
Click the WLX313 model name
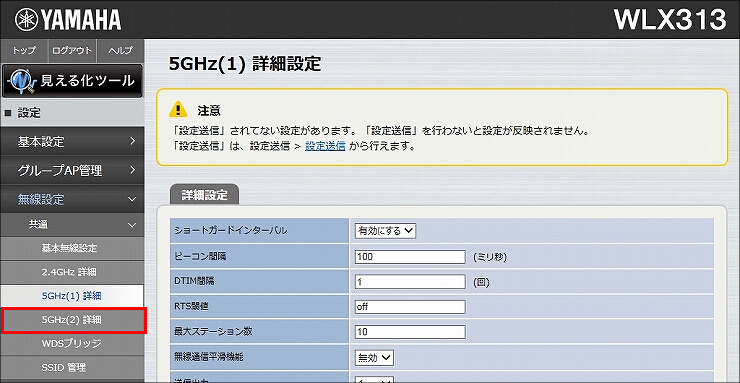pos(670,20)
